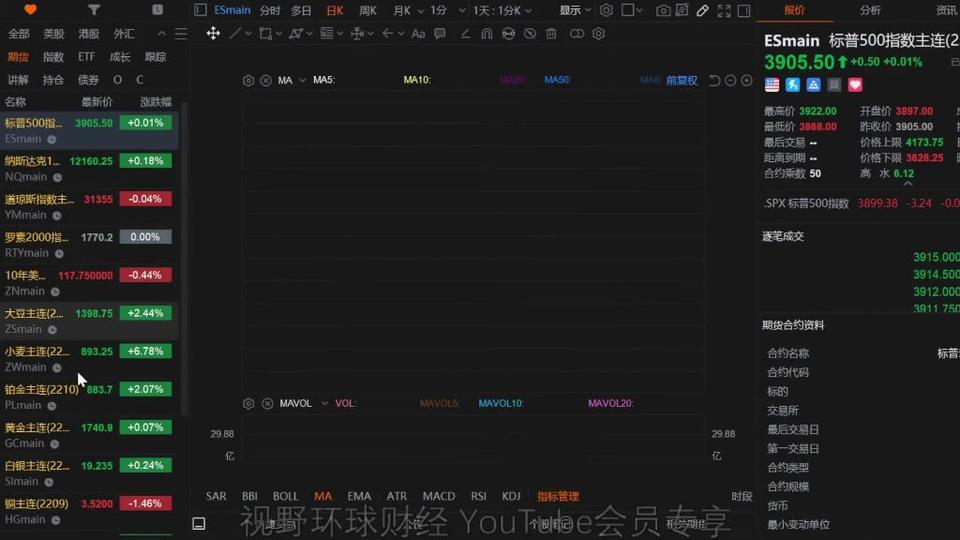Image resolution: width=960 pixels, height=540 pixels.
Task: Hide drawings with the slashed-circle icon
Action: (x=530, y=34)
